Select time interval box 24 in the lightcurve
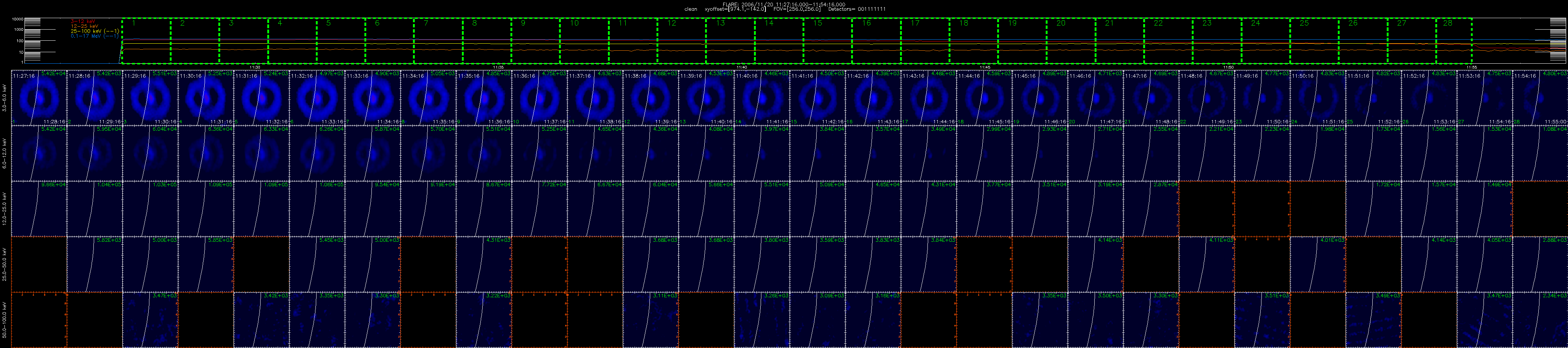The image size is (1568, 348). pyautogui.click(x=1266, y=41)
